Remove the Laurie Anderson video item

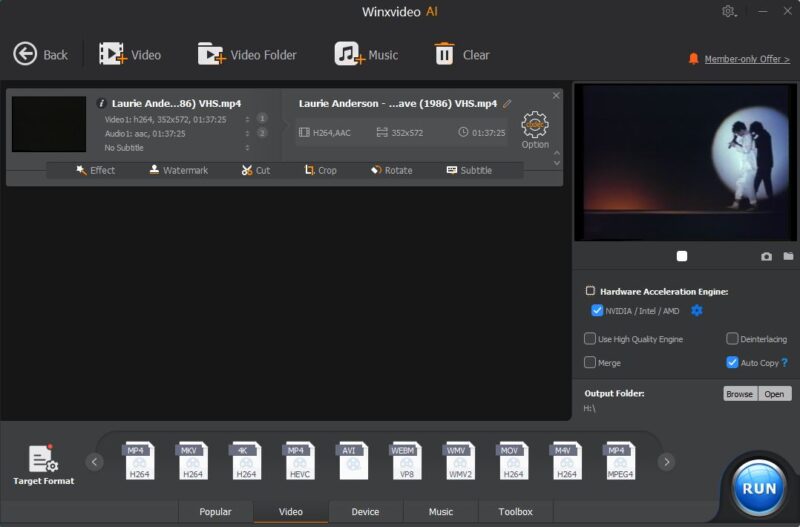[556, 95]
